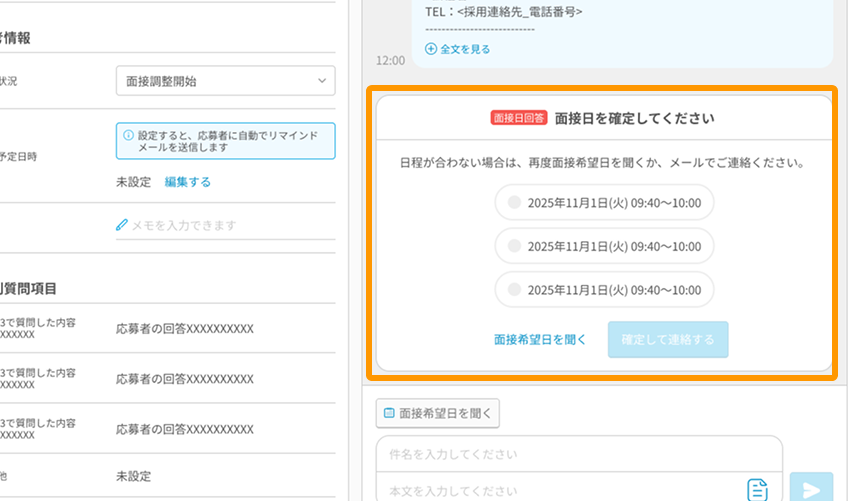848x502 pixels.
Task: Click the paper-plane send button
Action: coord(811,488)
